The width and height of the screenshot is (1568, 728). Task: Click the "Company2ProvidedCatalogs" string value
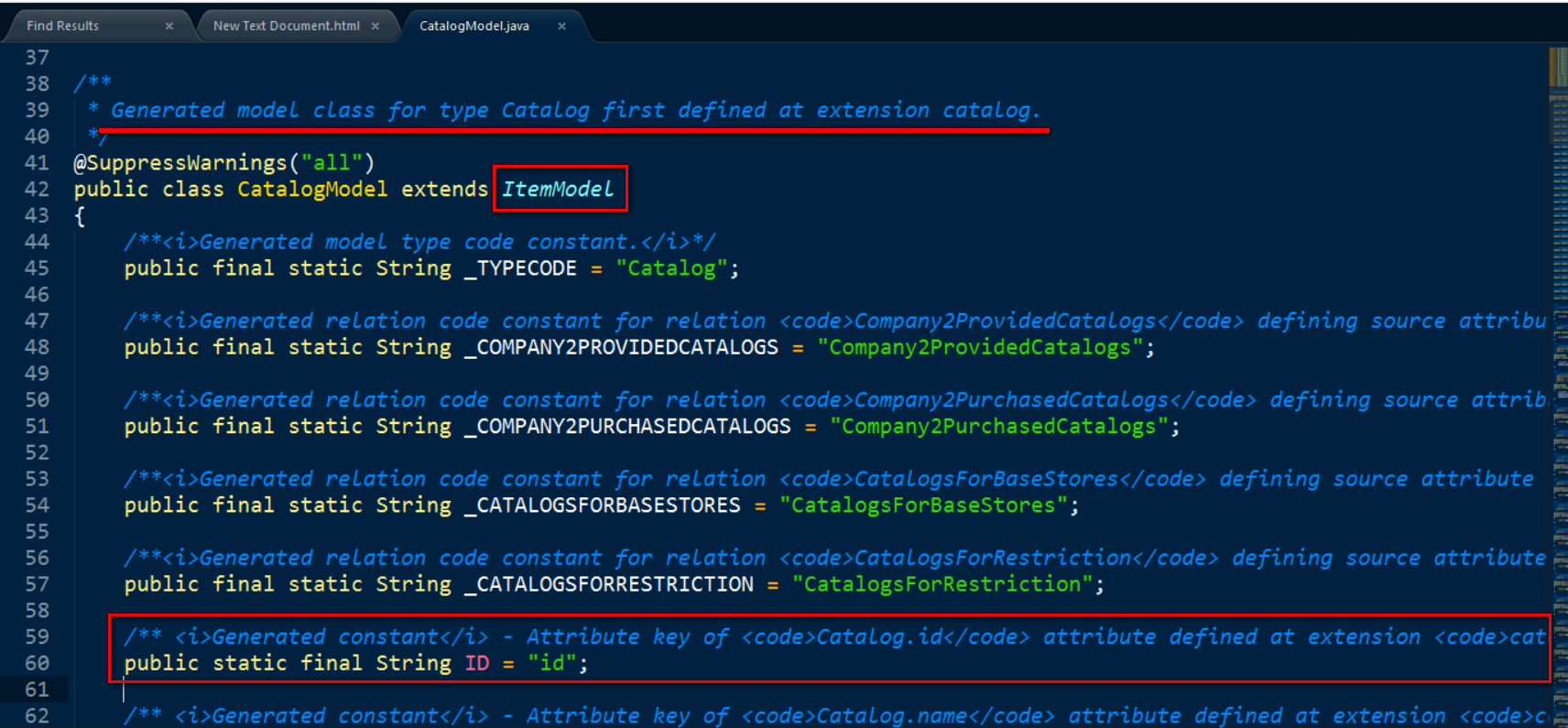click(x=980, y=347)
